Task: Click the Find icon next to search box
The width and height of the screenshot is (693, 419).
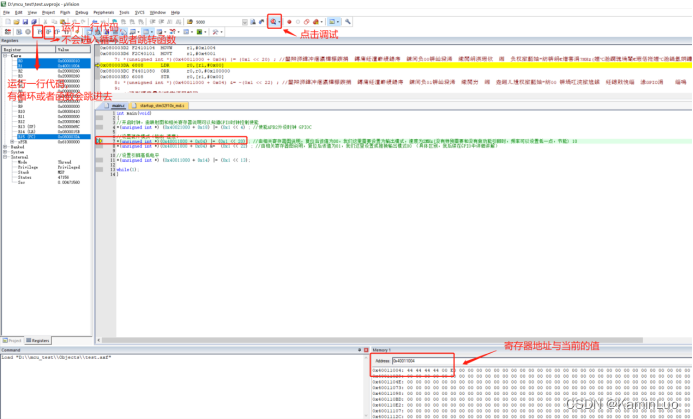Action: tap(253, 22)
